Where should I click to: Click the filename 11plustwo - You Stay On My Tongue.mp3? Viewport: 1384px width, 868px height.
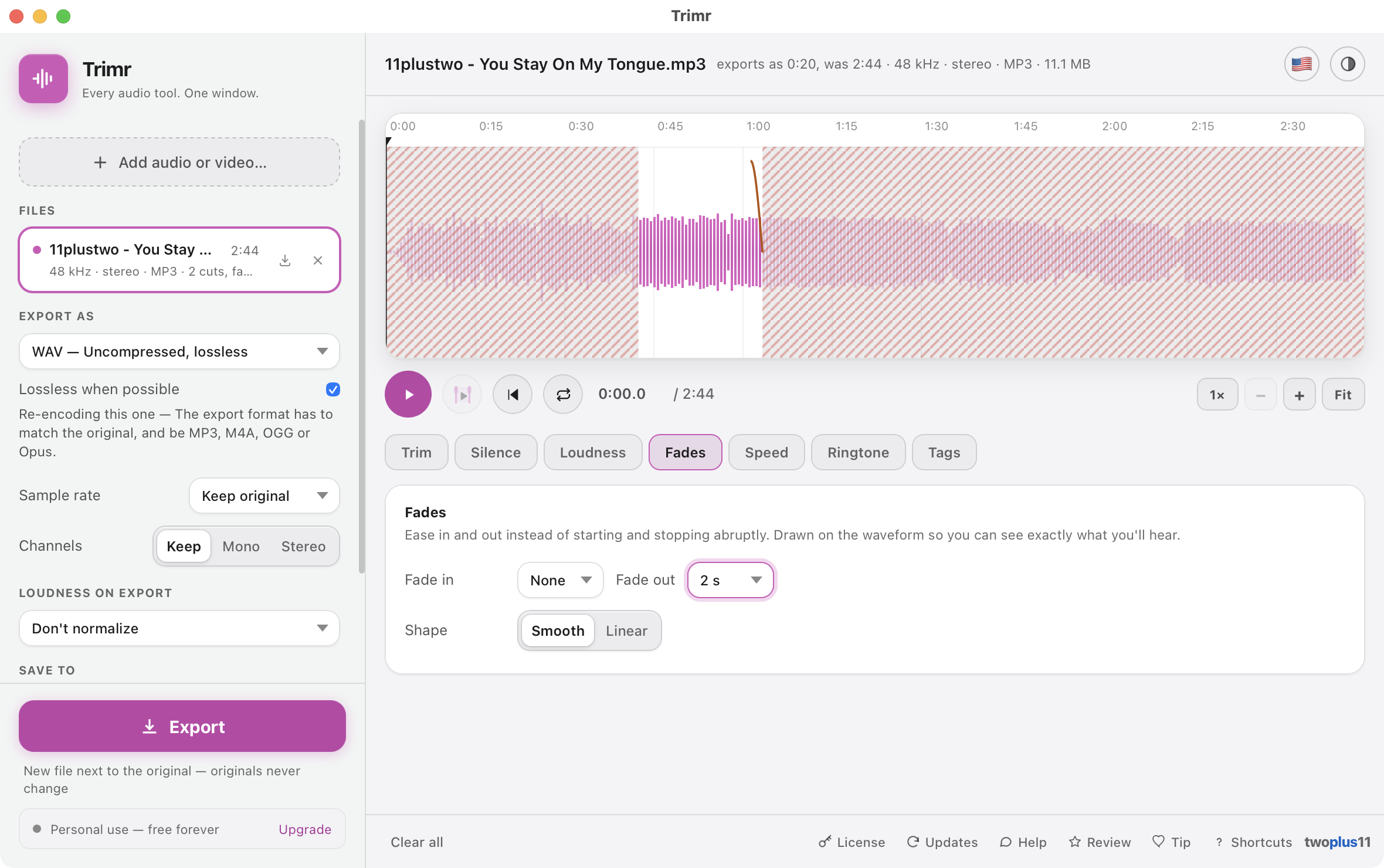click(x=545, y=64)
